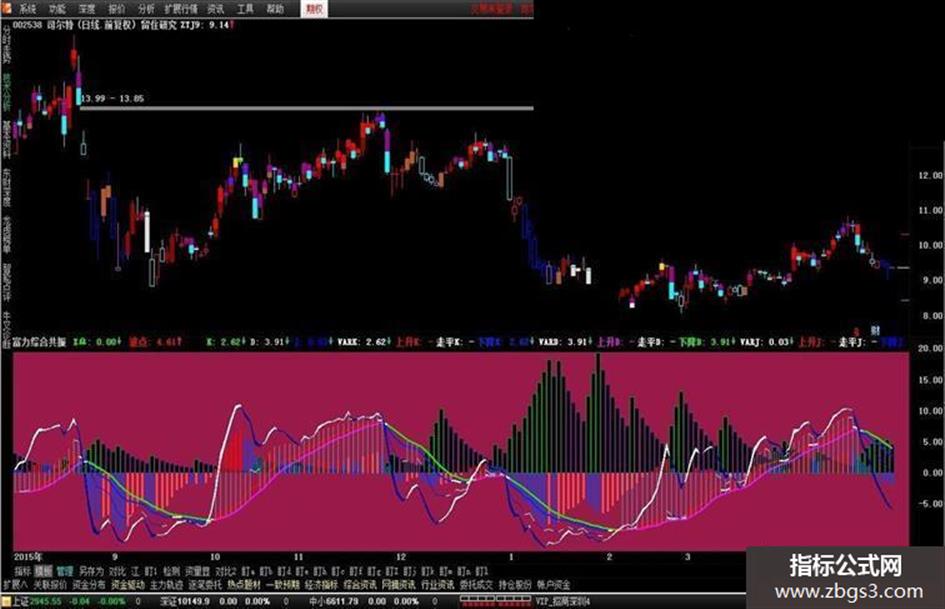Open the 一致预期 tab
Image resolution: width=945 pixels, height=609 pixels.
pos(283,585)
